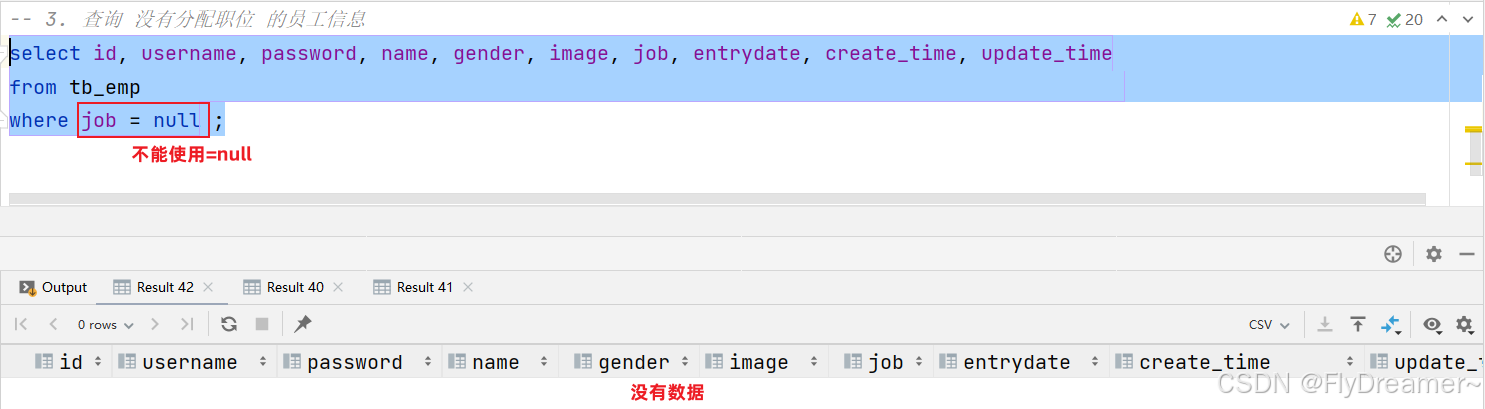Click the select keyword in the query
1485x409 pixels.
coord(45,54)
